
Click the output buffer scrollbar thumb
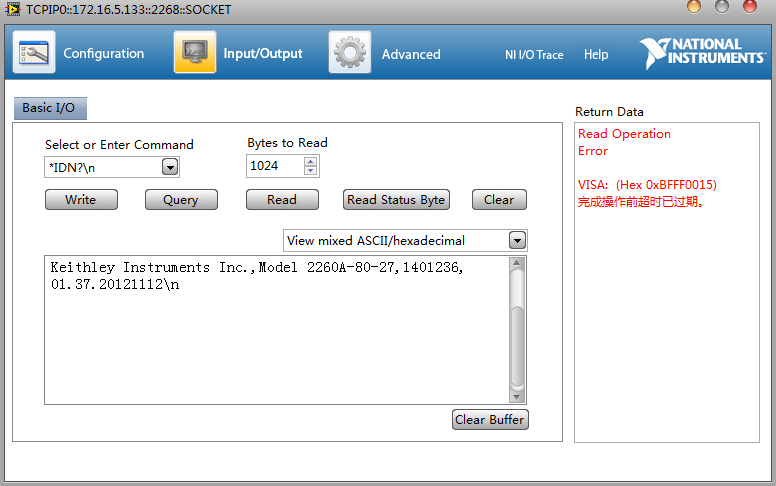click(x=517, y=346)
